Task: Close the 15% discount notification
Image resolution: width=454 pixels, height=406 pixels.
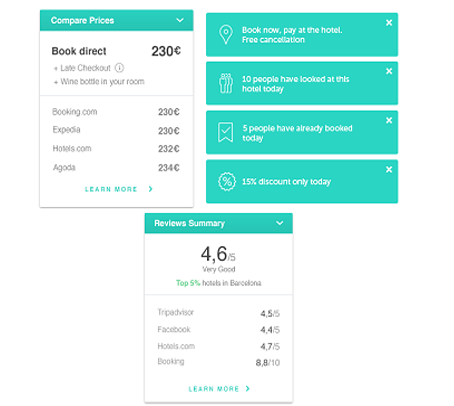Action: coord(389,169)
